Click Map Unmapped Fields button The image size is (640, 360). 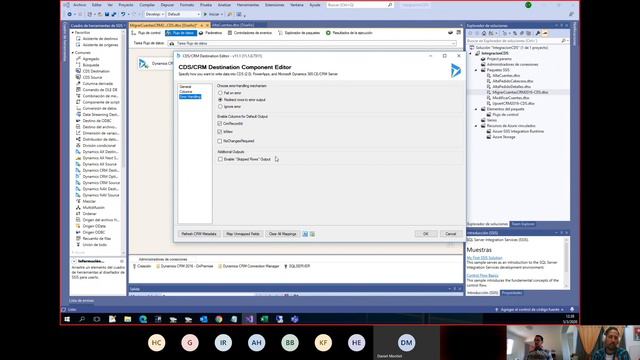243,234
